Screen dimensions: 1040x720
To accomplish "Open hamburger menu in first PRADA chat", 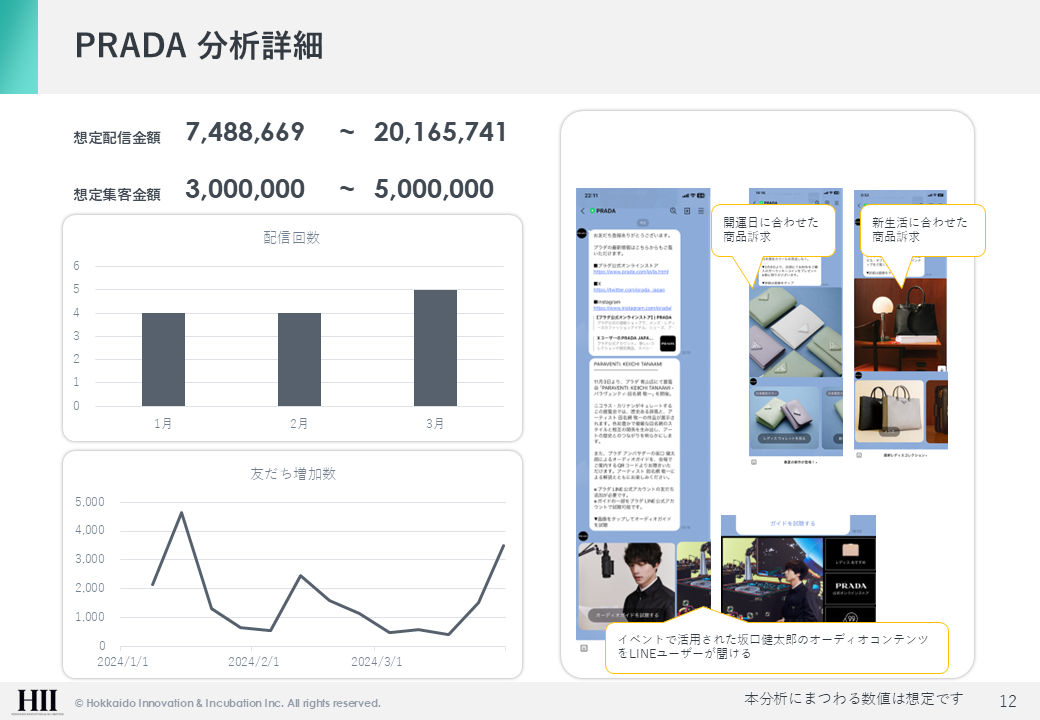I will (700, 211).
